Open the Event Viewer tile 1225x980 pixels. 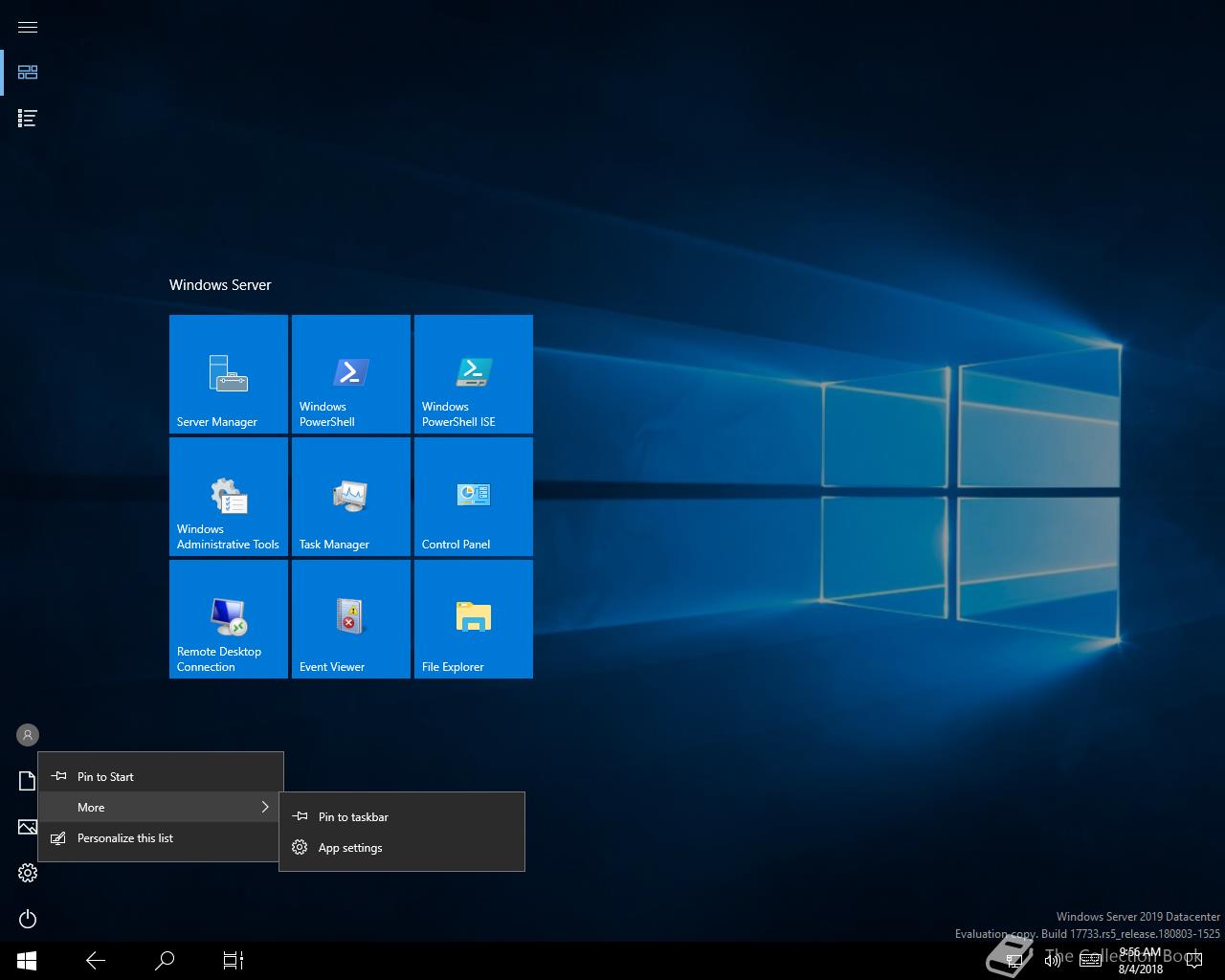coord(351,619)
